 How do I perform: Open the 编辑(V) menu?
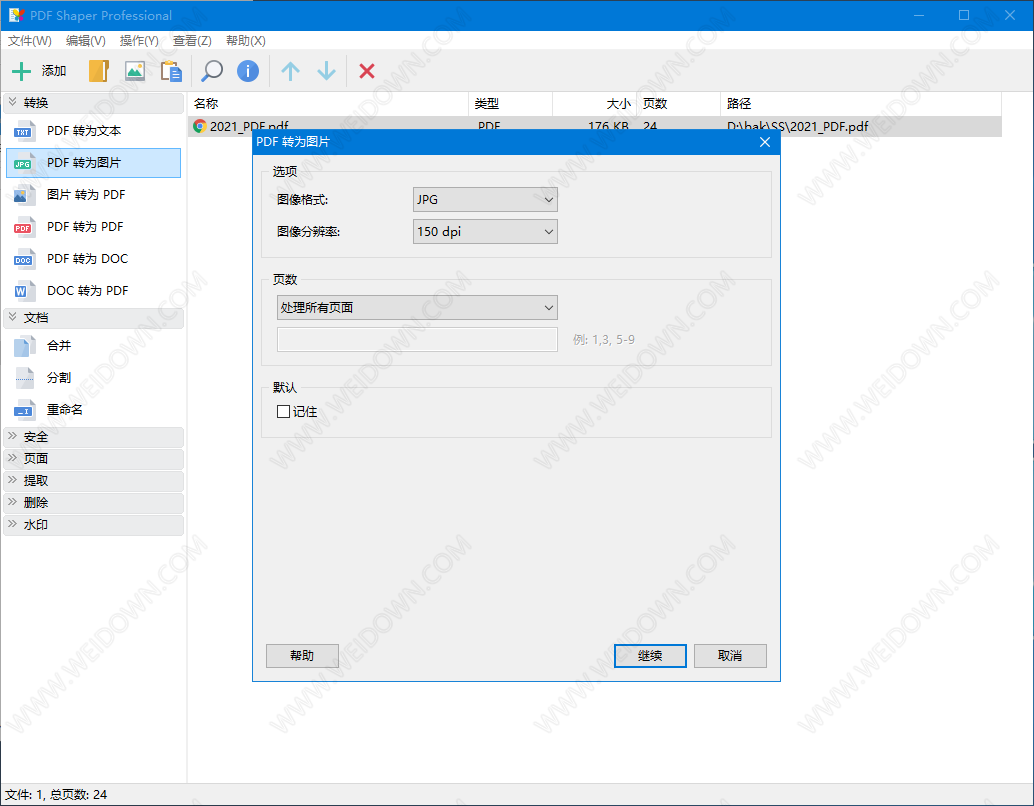86,41
